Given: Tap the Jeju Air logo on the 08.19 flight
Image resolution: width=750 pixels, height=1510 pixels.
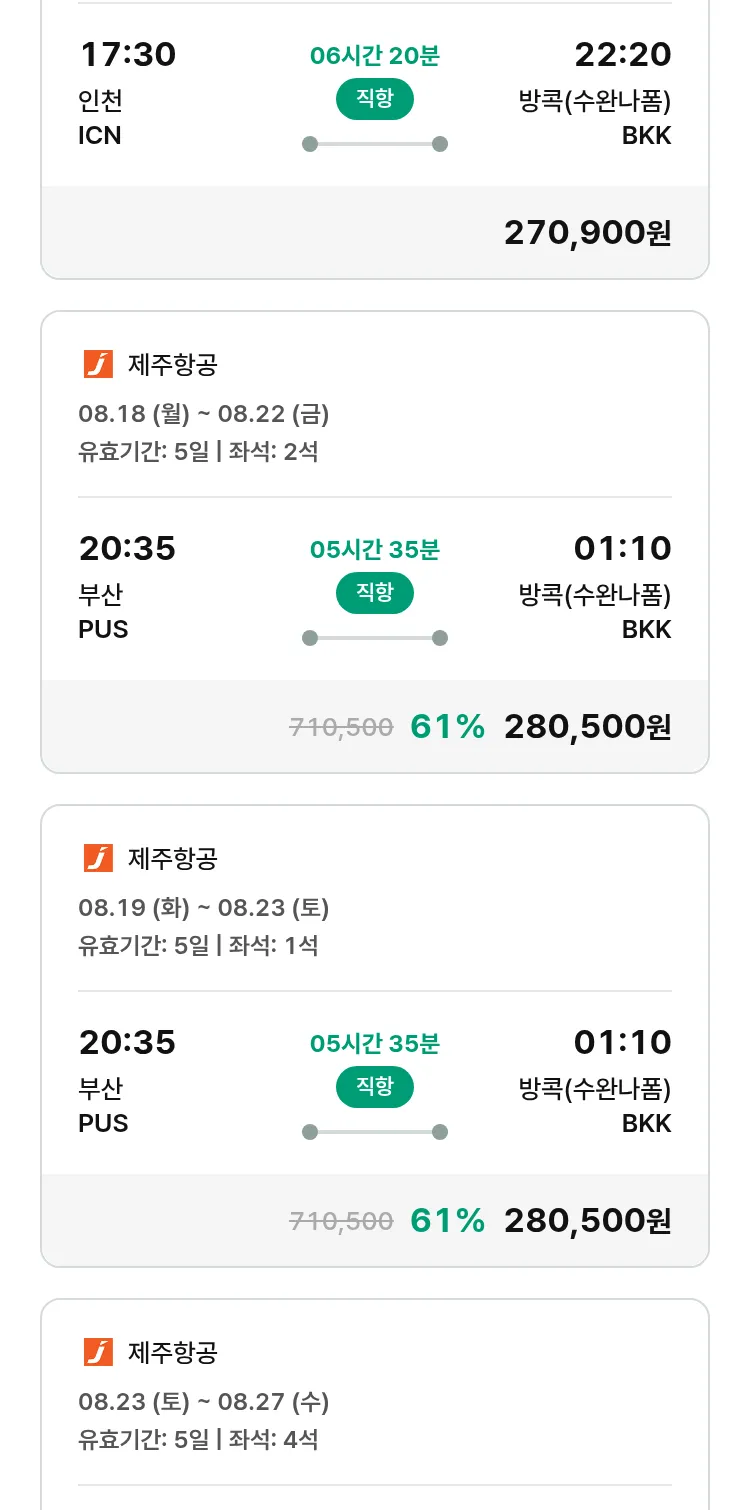Looking at the screenshot, I should (98, 859).
